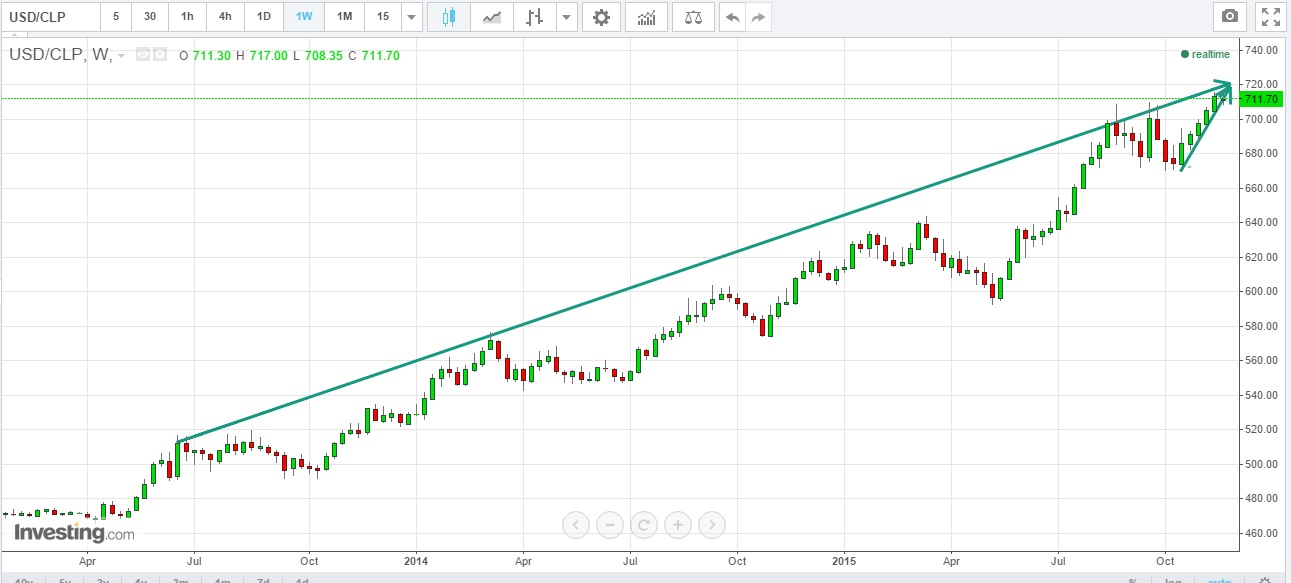1291x583 pixels.
Task: Click the low value 708.35
Action: [325, 55]
